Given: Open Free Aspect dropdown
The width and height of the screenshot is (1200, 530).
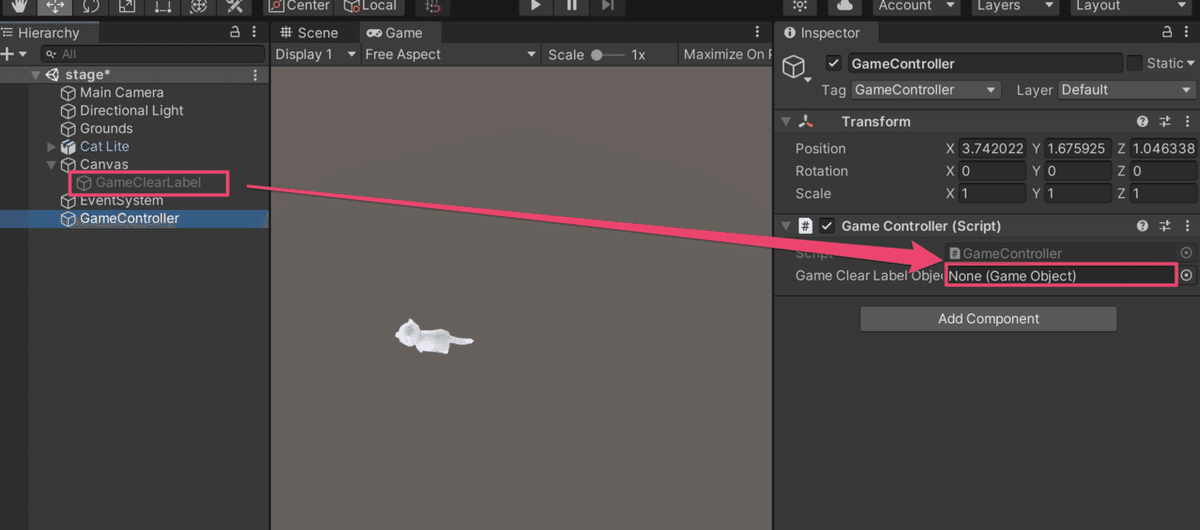Looking at the screenshot, I should [450, 54].
